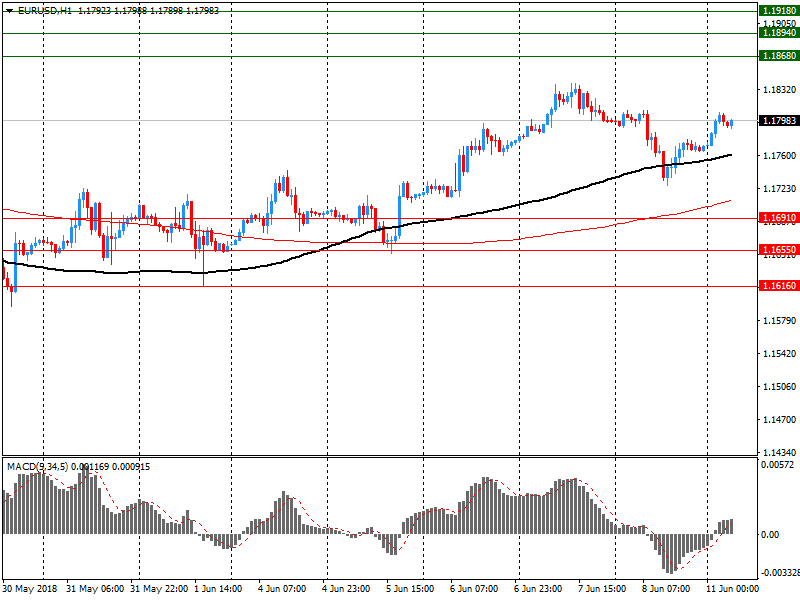Select the 1.16550 red price level label
The width and height of the screenshot is (800, 600).
[779, 250]
